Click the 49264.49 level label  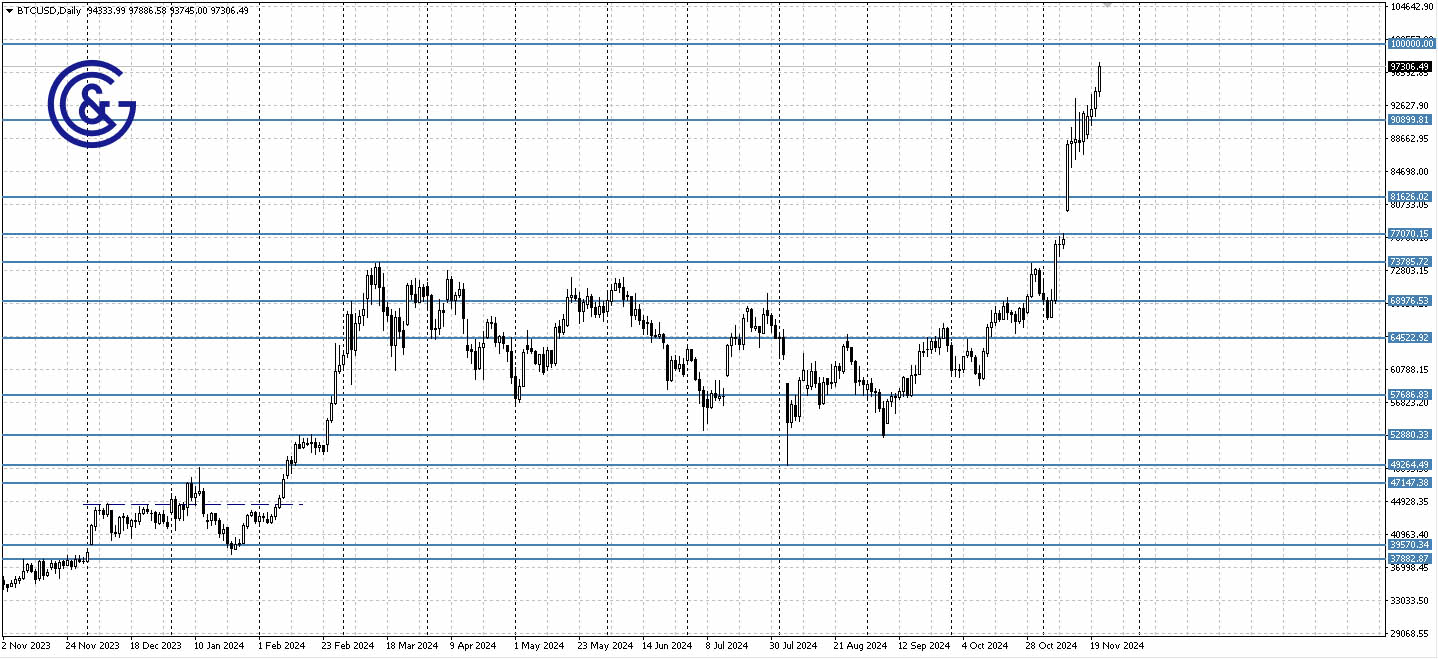[1410, 465]
